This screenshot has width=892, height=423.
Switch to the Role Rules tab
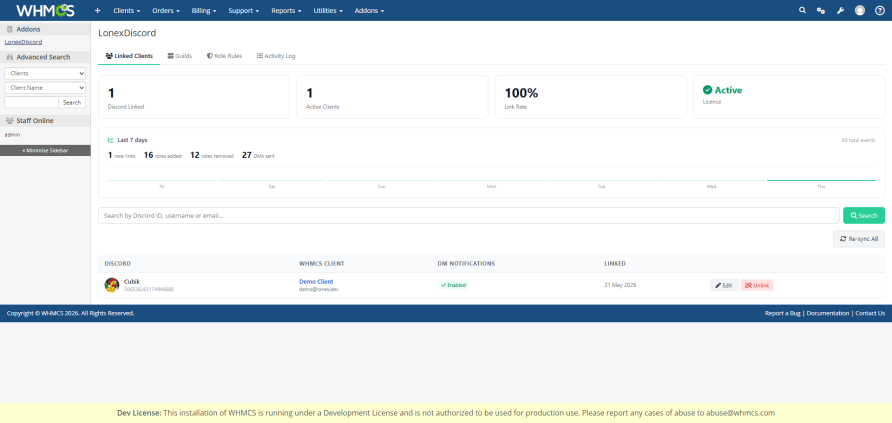tap(224, 56)
